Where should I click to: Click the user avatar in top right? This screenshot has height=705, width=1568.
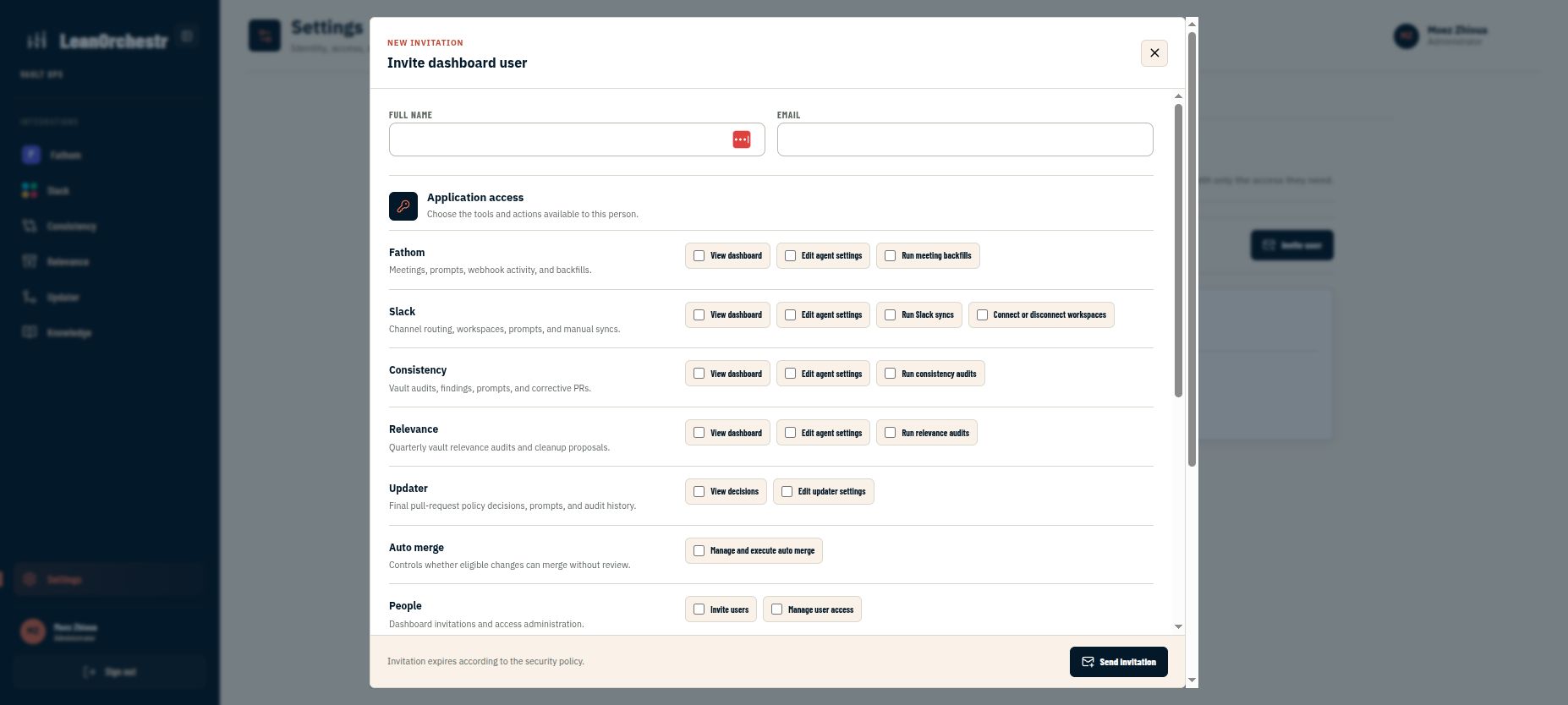click(1406, 36)
